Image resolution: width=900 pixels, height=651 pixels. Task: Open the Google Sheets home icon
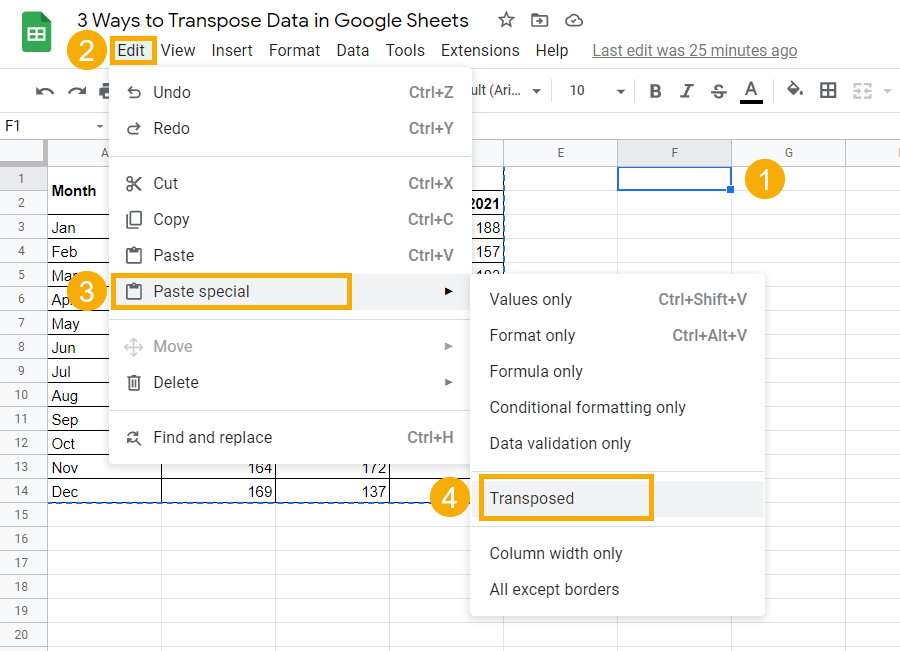click(x=38, y=35)
